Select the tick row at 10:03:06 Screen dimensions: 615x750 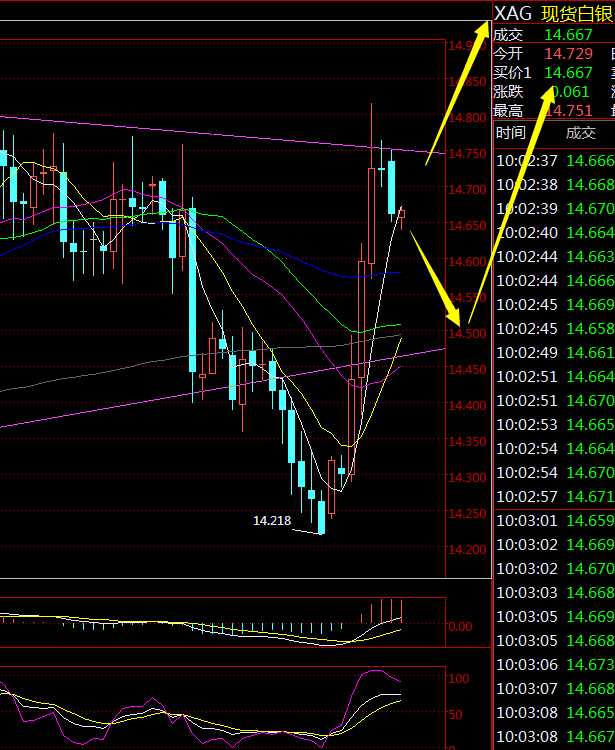coord(555,664)
